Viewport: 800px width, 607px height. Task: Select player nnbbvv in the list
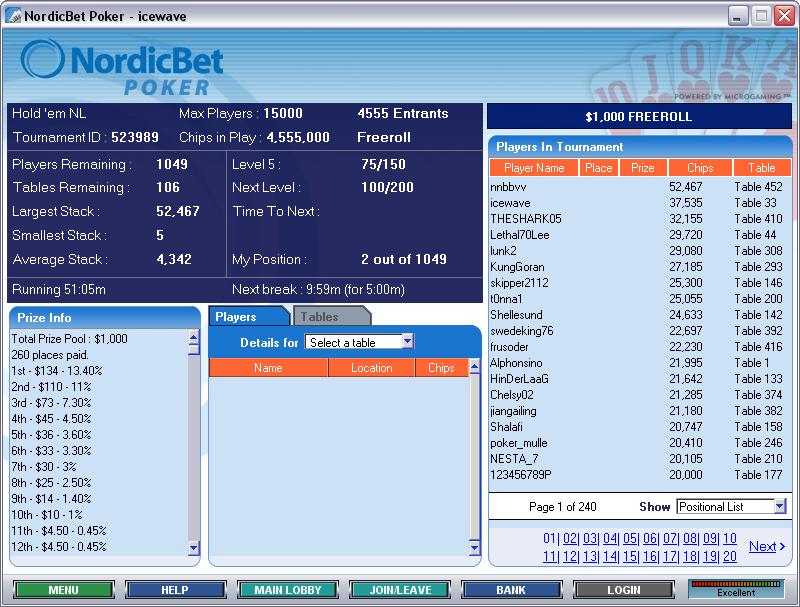pos(640,187)
